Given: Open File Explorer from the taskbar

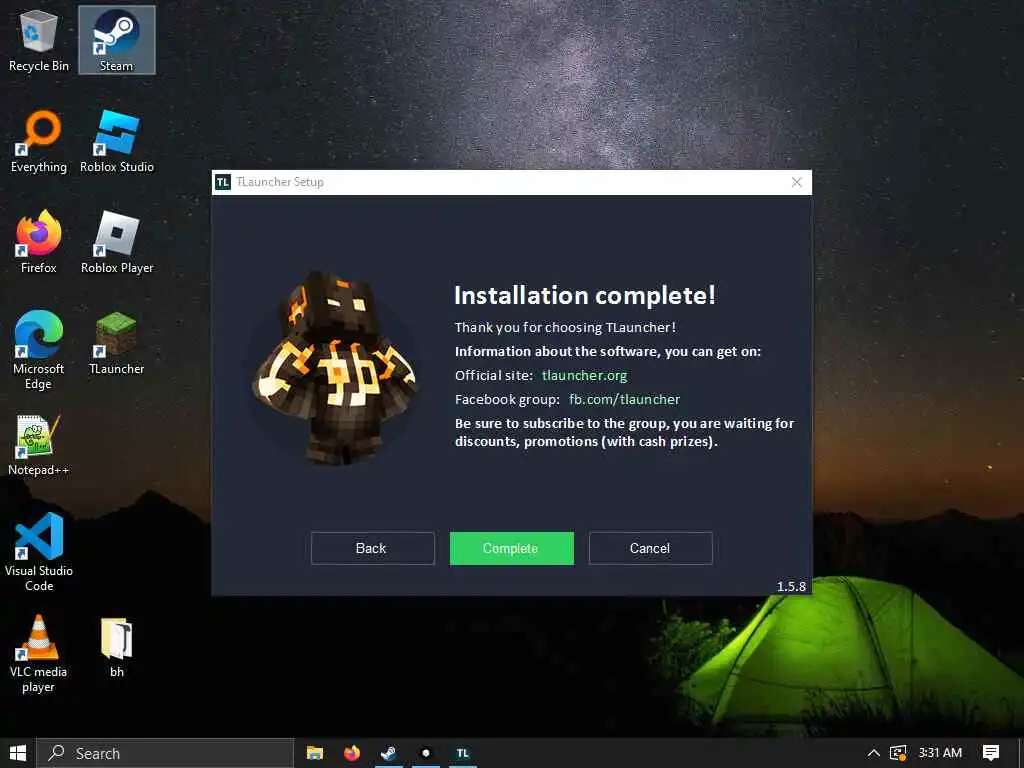Looking at the screenshot, I should pos(315,753).
